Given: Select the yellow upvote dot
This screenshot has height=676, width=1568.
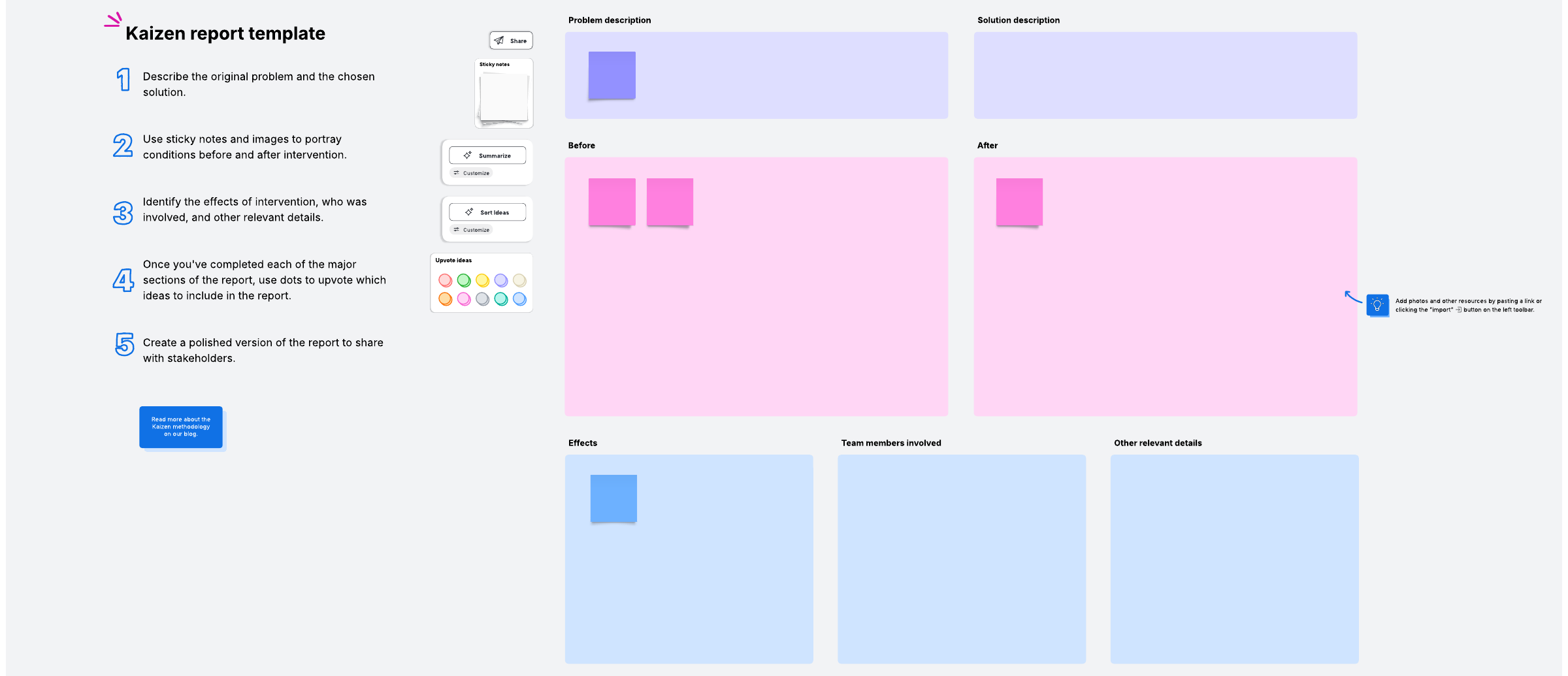Looking at the screenshot, I should click(482, 280).
